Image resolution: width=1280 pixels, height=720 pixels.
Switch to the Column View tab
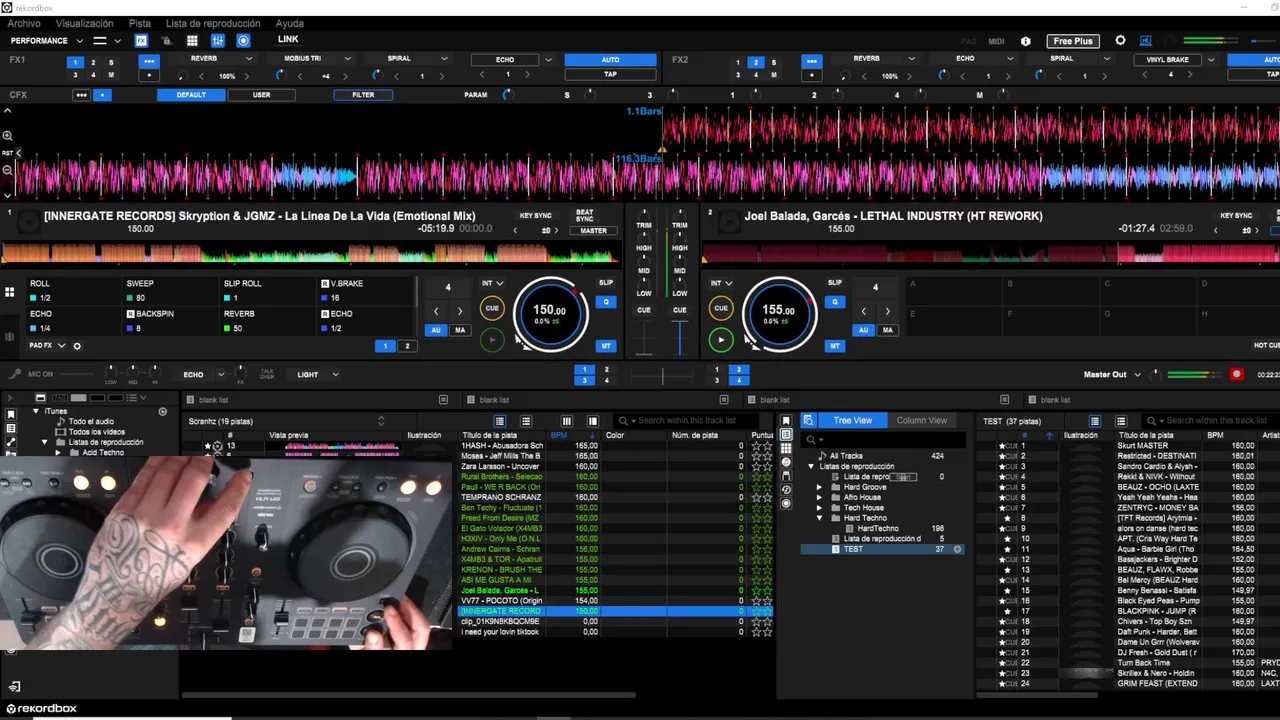tap(921, 420)
